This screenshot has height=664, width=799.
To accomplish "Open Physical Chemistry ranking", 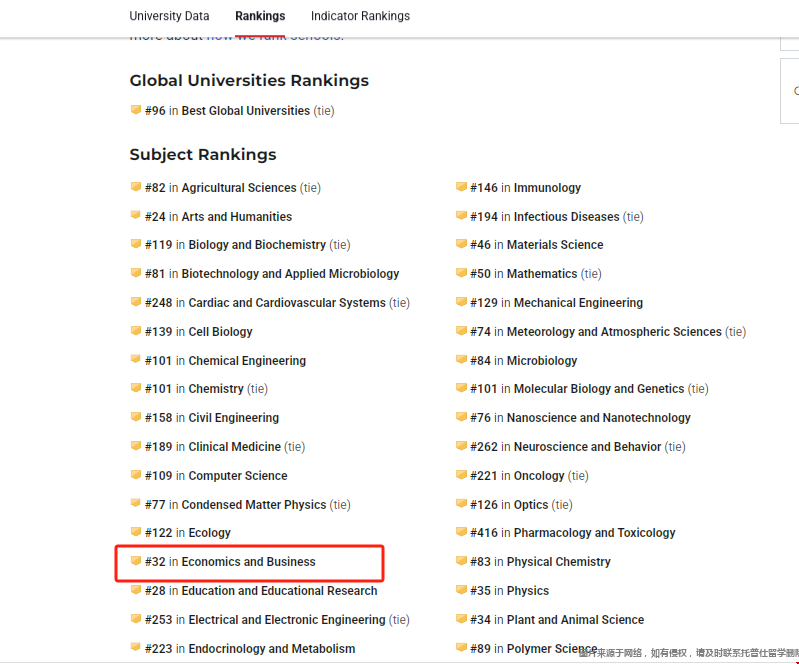I will (x=559, y=562).
